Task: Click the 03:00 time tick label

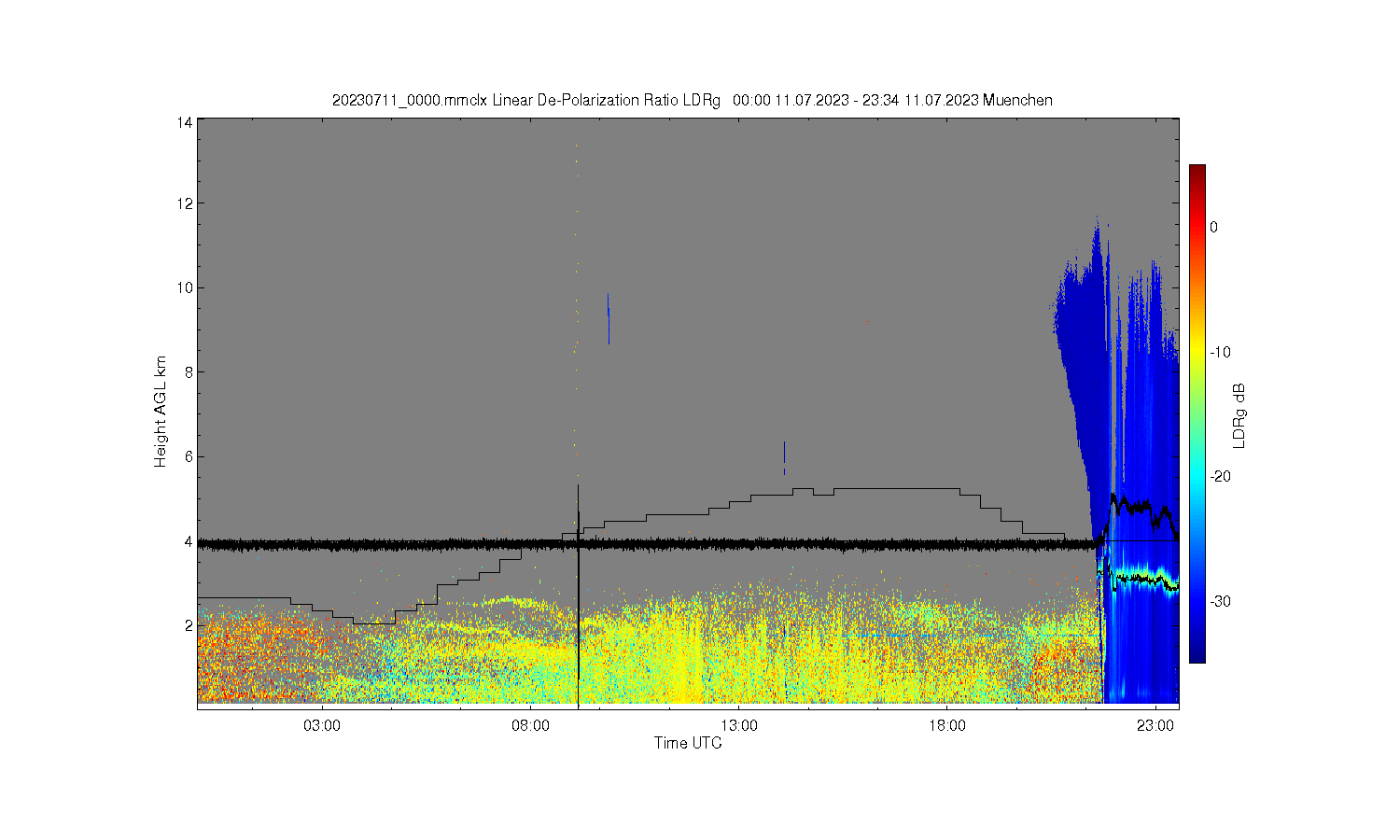Action: (x=323, y=726)
